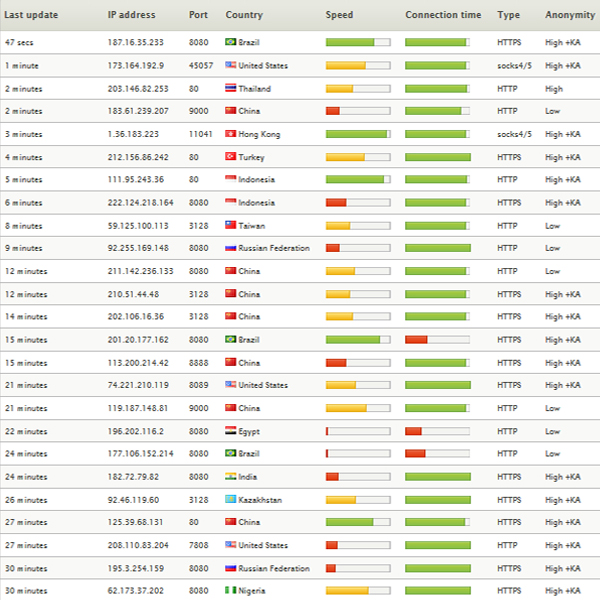Select the Port column header

(x=198, y=15)
